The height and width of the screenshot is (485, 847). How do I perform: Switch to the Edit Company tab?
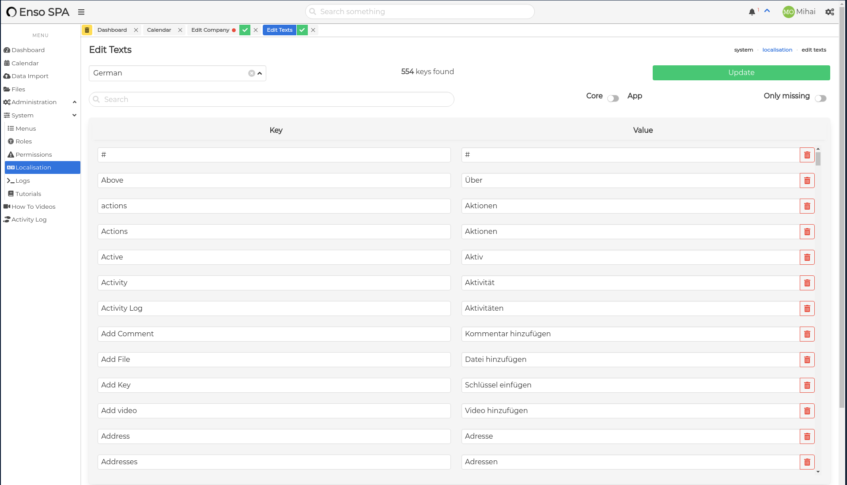210,30
